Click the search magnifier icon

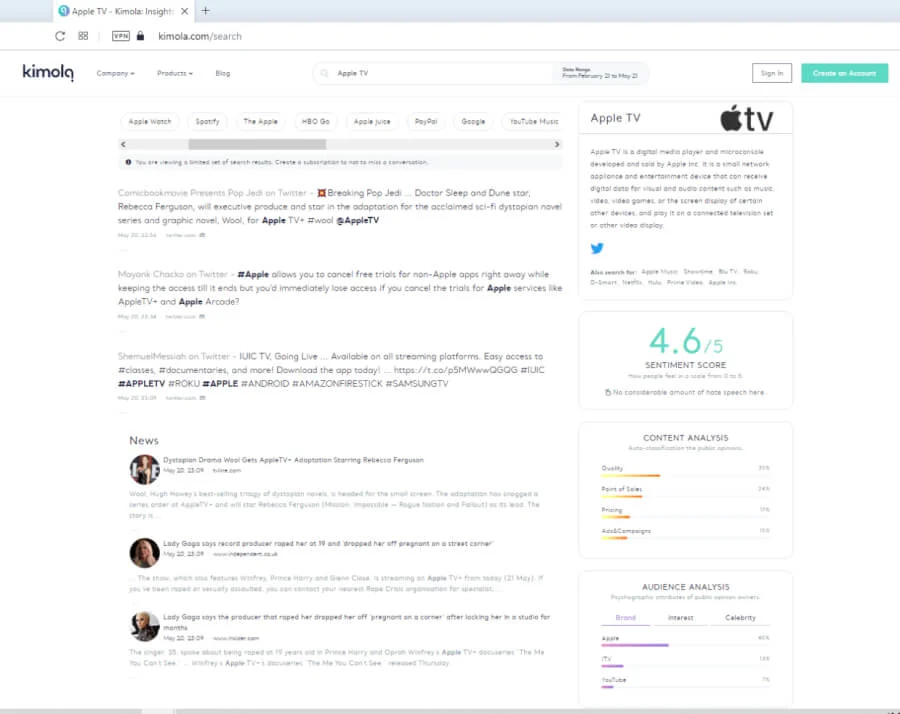pos(325,73)
